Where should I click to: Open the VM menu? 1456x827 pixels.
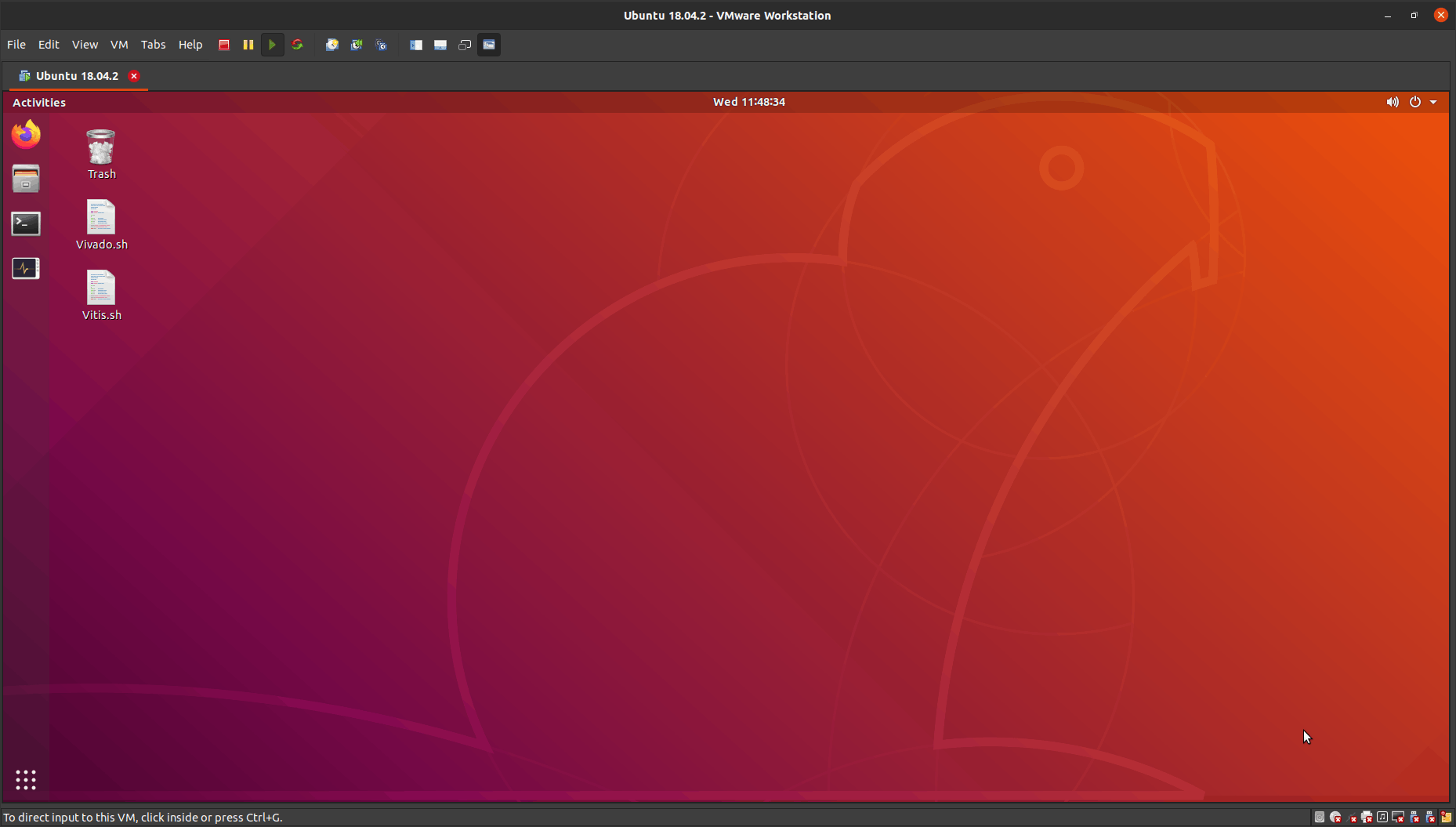click(x=119, y=45)
